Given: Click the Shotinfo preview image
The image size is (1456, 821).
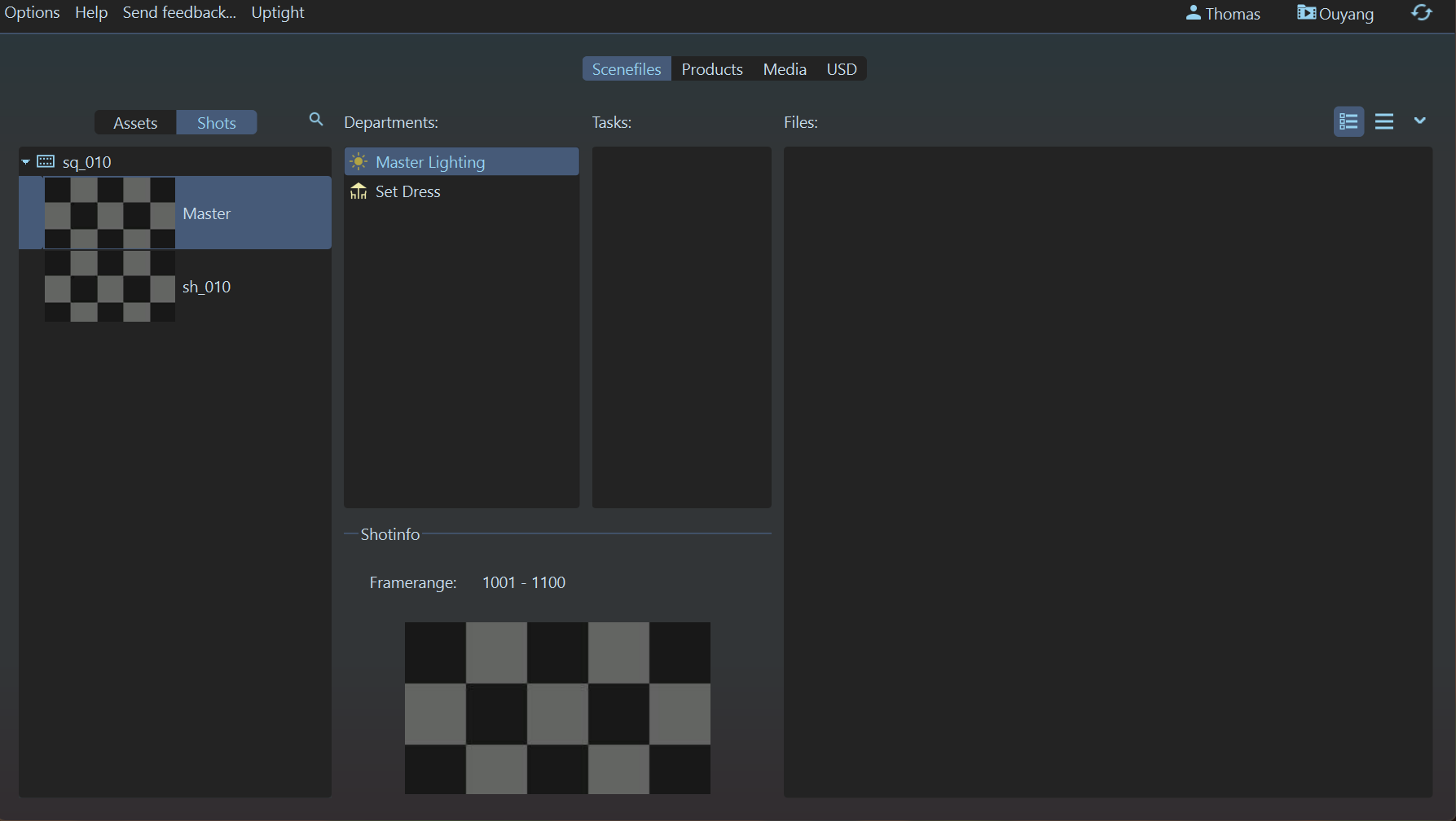Looking at the screenshot, I should [557, 708].
